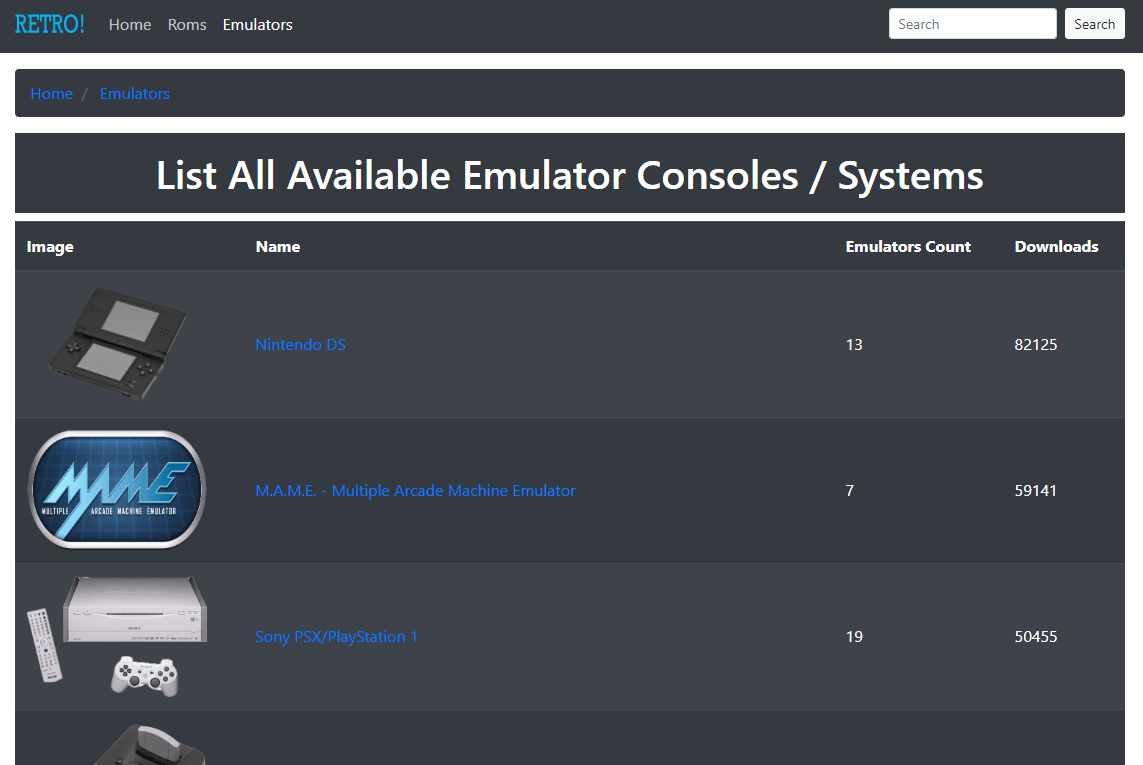Screen dimensions: 1143x765
Task: Open the M.A.M.E. Multiple Arcade Machine Emulator link
Action: [415, 490]
